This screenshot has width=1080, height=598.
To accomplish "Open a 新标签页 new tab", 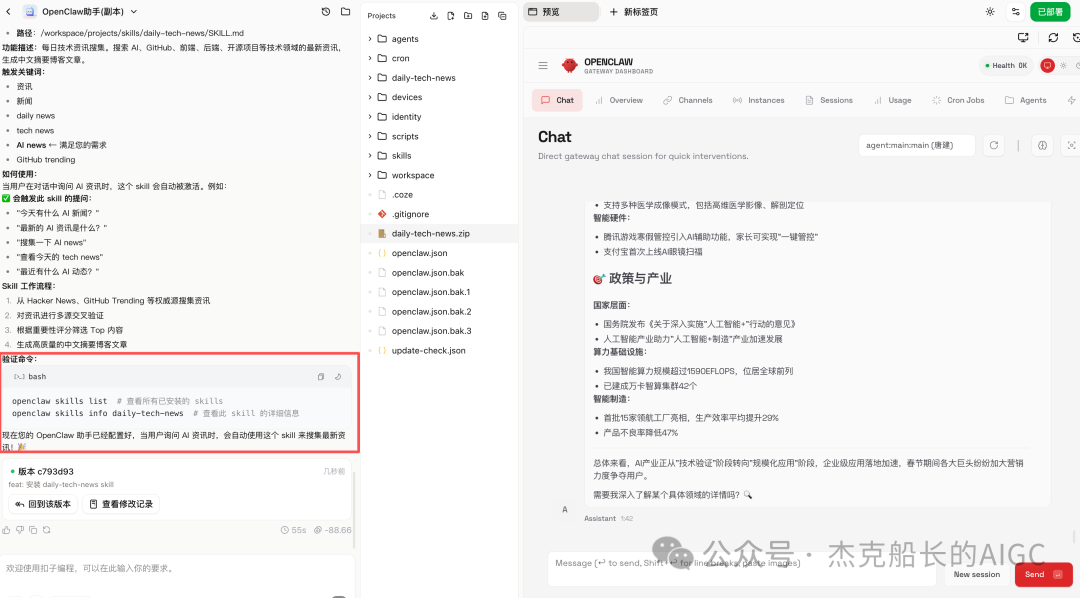I will pos(634,12).
